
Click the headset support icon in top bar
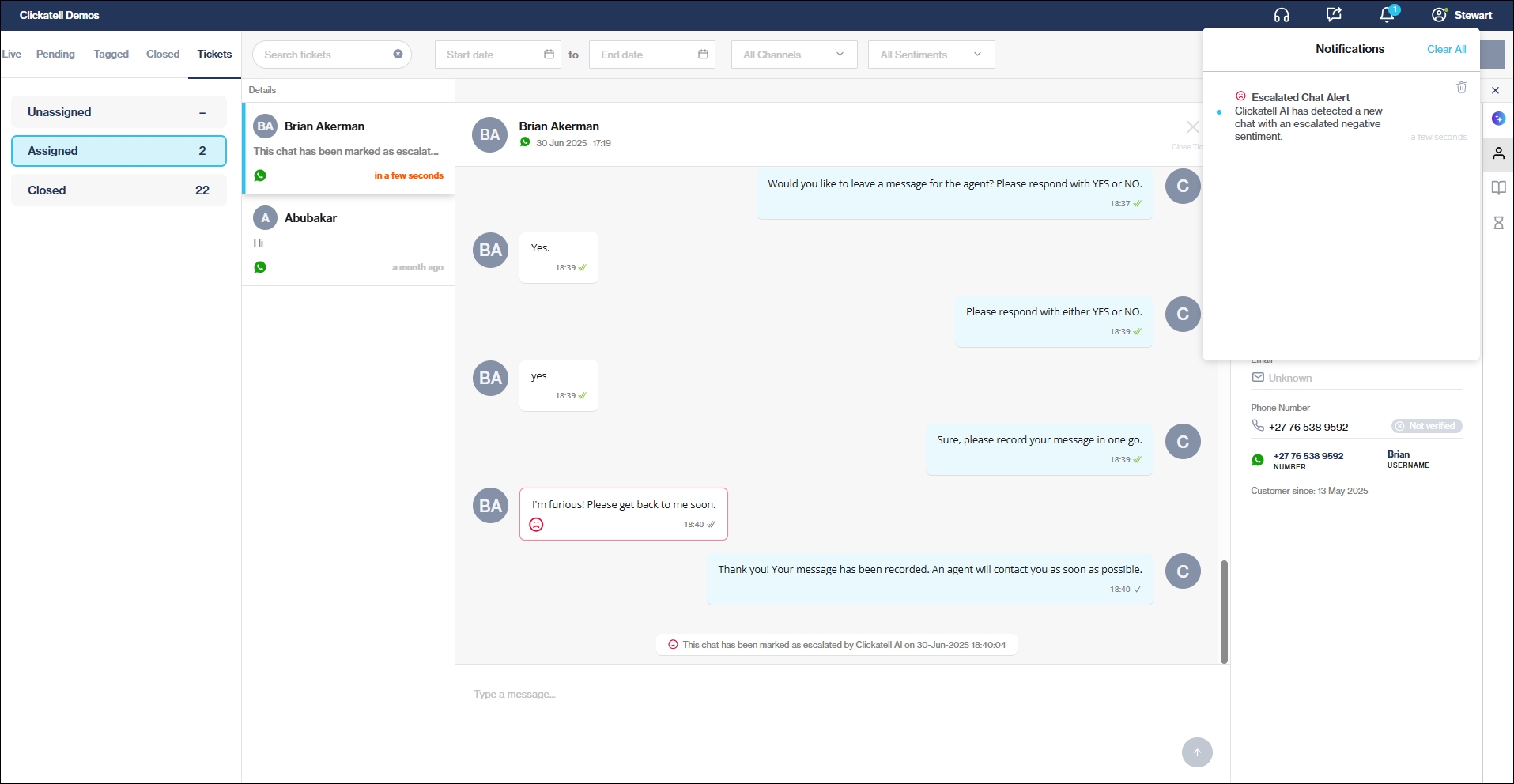coord(1282,15)
